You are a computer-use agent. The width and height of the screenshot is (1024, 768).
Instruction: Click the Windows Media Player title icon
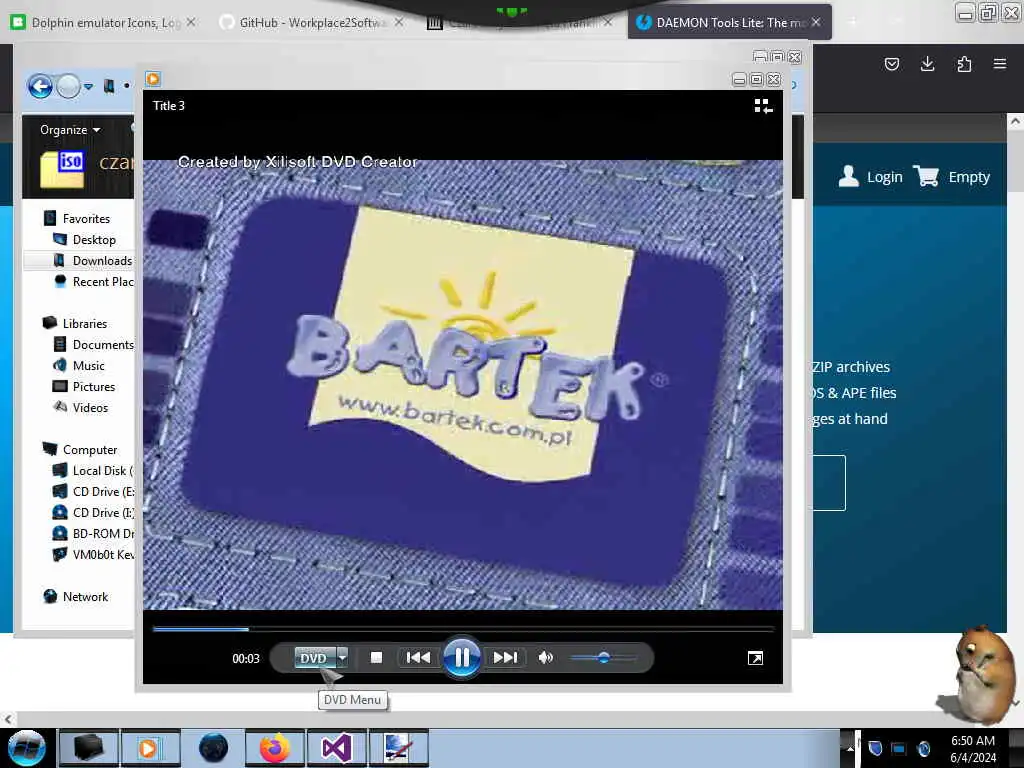153,79
